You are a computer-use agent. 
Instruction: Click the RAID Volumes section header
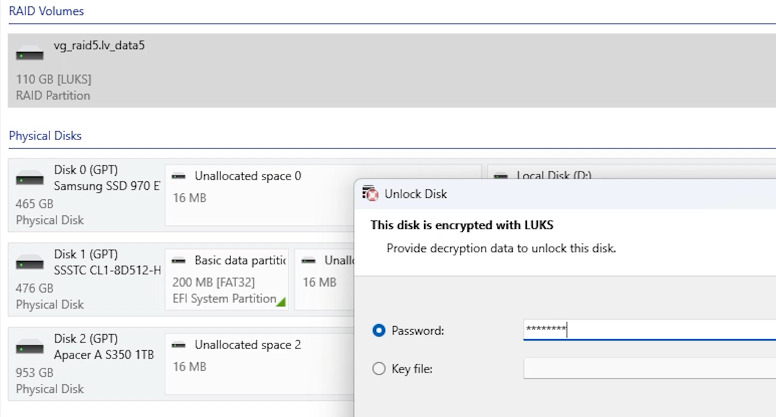(47, 11)
